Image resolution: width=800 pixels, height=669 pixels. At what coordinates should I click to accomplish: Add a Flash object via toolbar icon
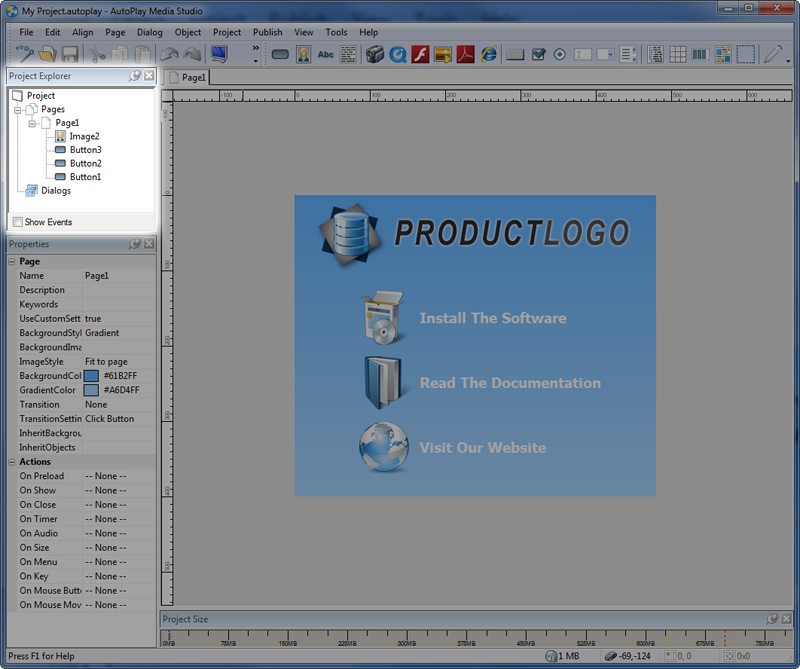[421, 54]
